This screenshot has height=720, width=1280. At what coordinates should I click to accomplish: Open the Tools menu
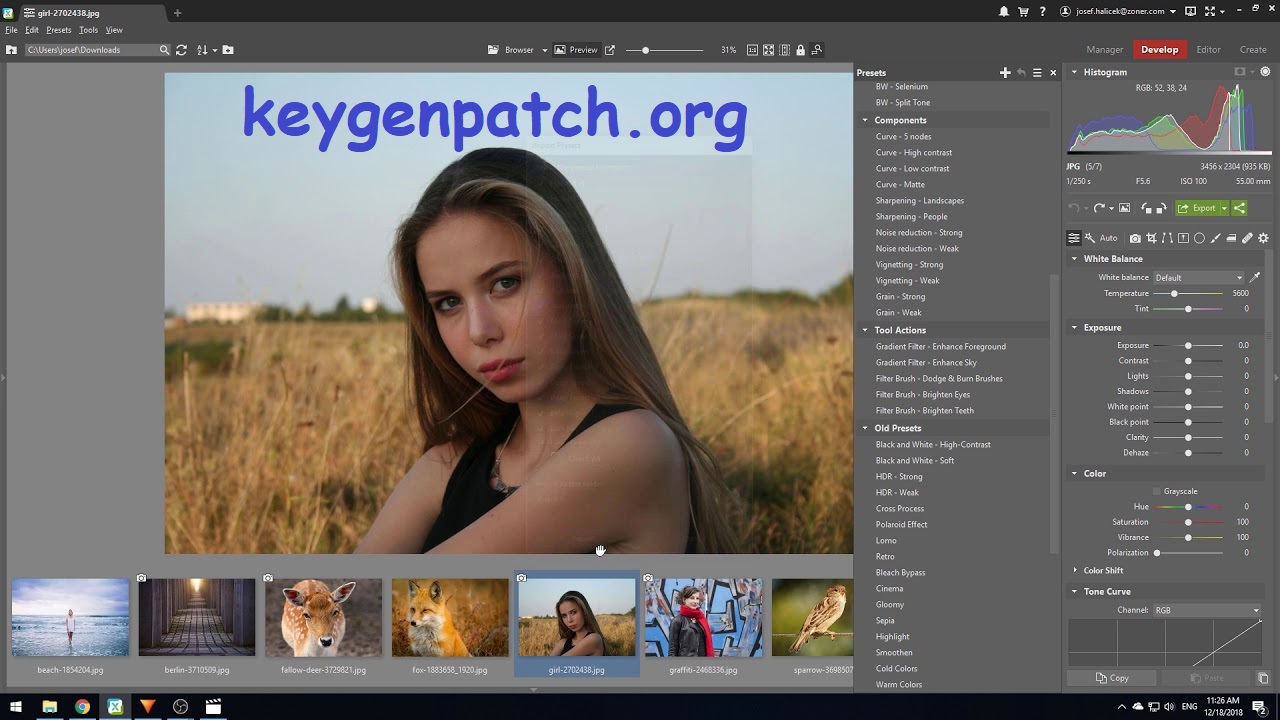[89, 30]
